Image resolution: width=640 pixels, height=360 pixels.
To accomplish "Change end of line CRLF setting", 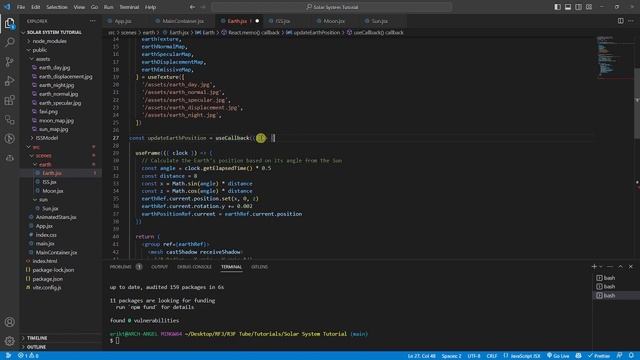I will click(492, 356).
